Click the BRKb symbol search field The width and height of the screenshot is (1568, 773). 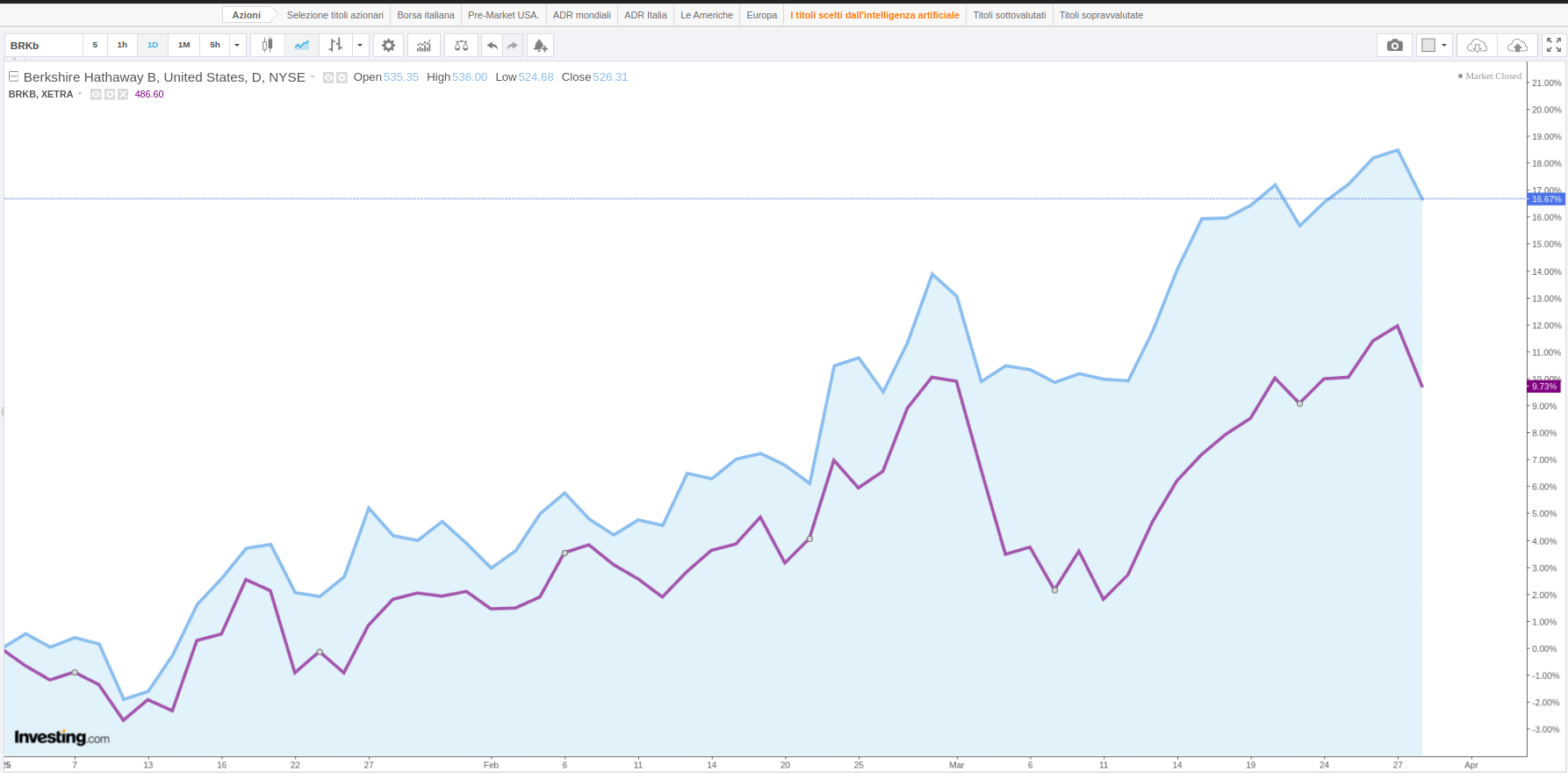tap(44, 45)
